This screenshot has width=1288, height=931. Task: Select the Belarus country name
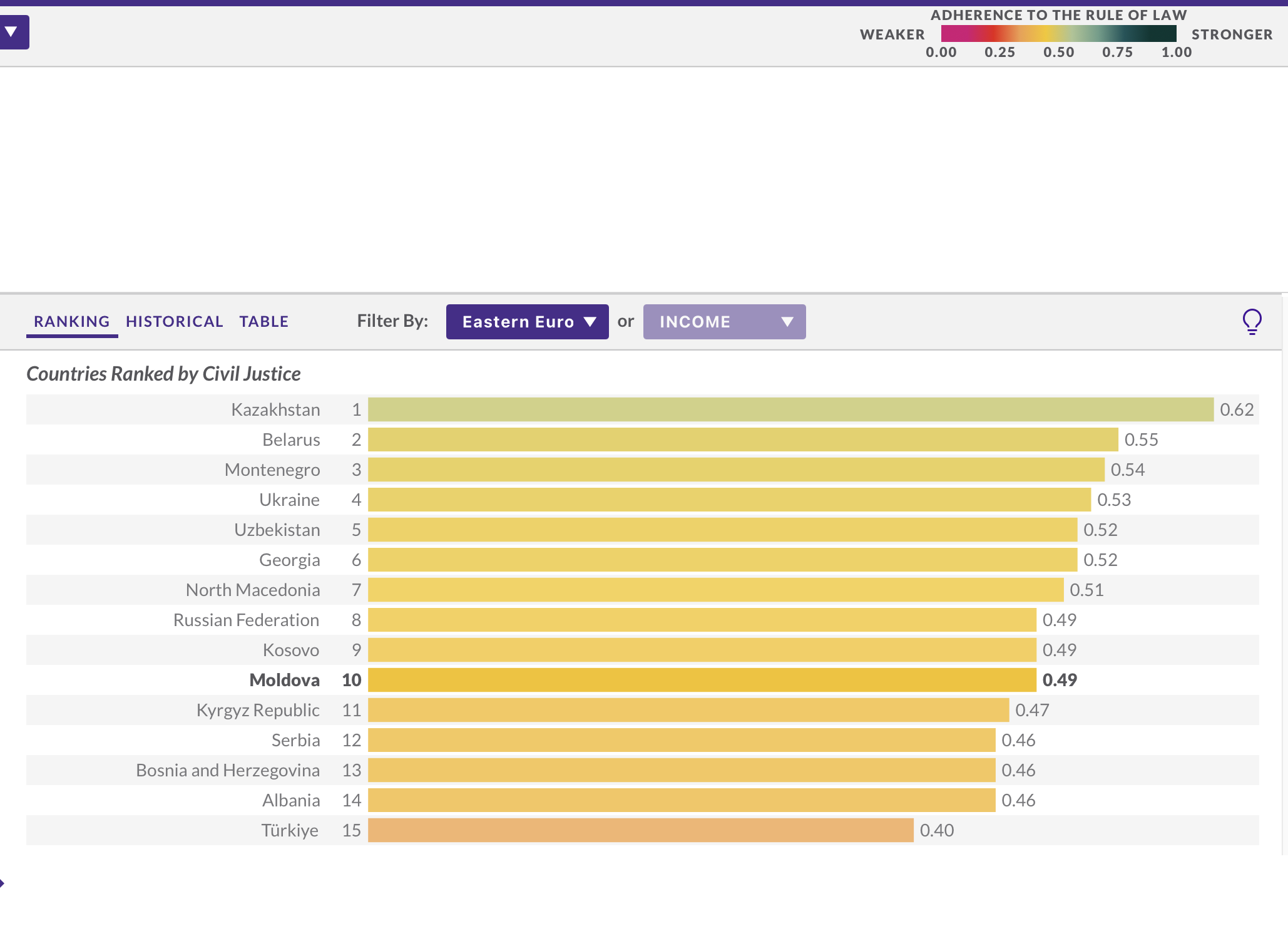[x=291, y=440]
